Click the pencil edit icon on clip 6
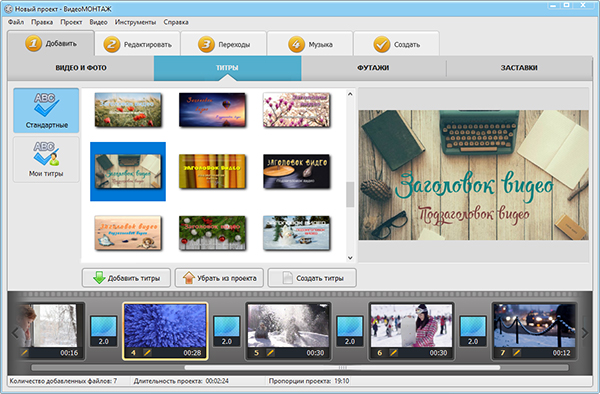Screen dimensions: 600x394 [394, 352]
